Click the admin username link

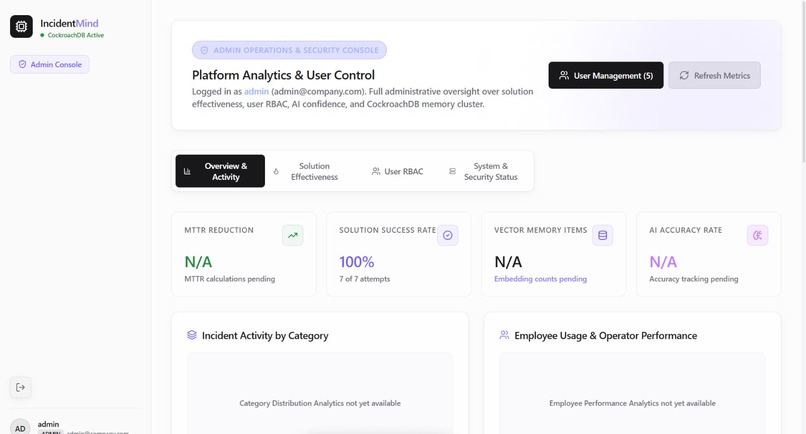[256, 92]
